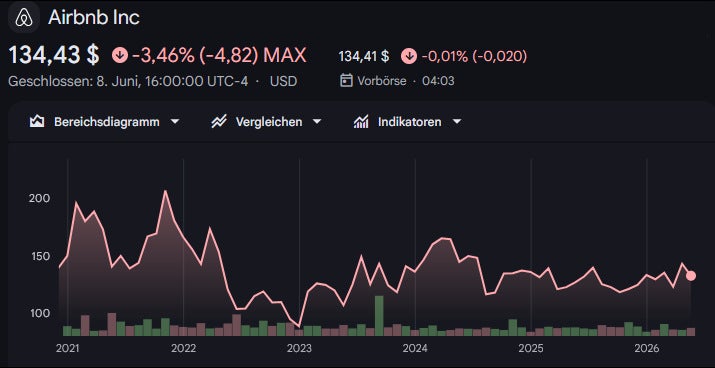This screenshot has width=715, height=368.
Task: Click the 150 y-axis label
Action: [x=41, y=256]
